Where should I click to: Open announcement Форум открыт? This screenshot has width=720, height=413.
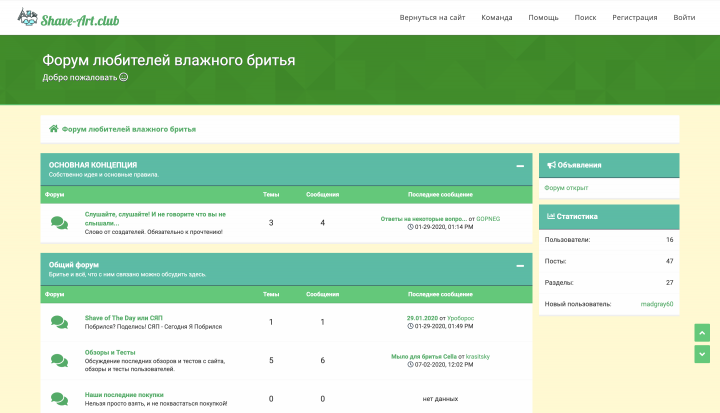tap(566, 187)
